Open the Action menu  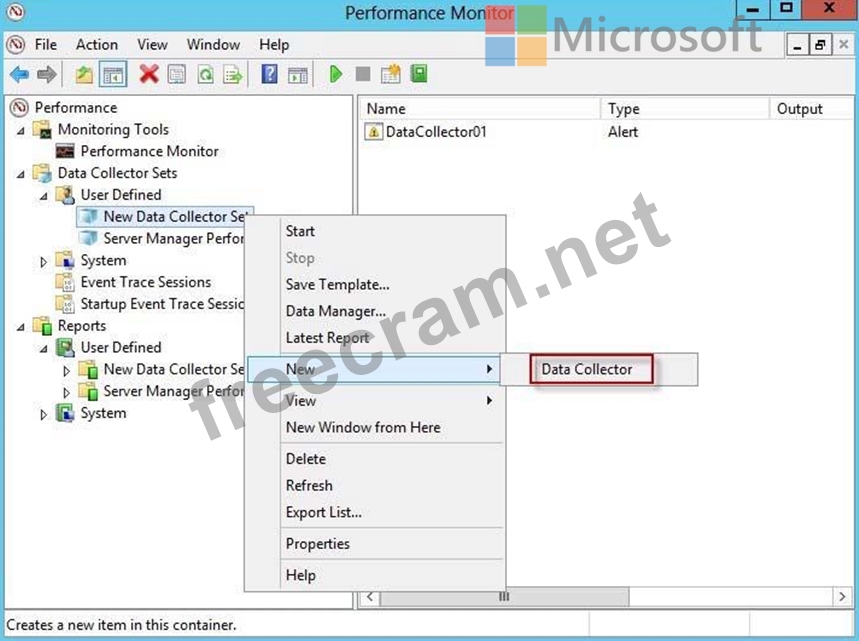pos(96,44)
